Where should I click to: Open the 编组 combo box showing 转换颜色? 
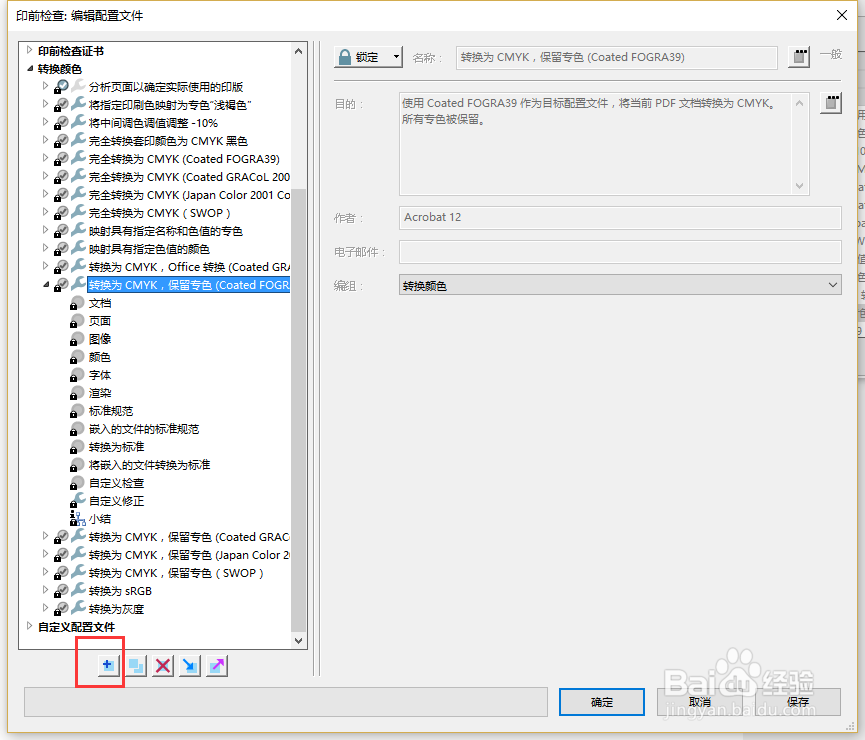pos(620,285)
